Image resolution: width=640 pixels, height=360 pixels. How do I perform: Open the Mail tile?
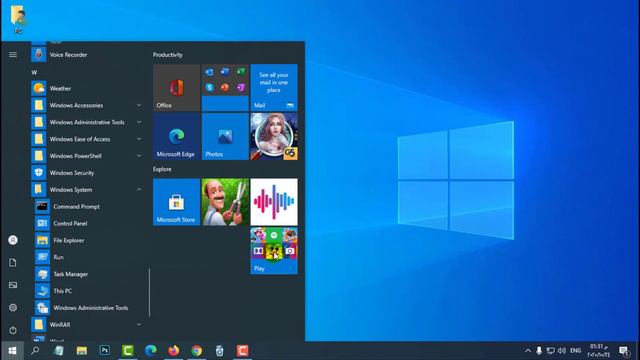click(274, 87)
